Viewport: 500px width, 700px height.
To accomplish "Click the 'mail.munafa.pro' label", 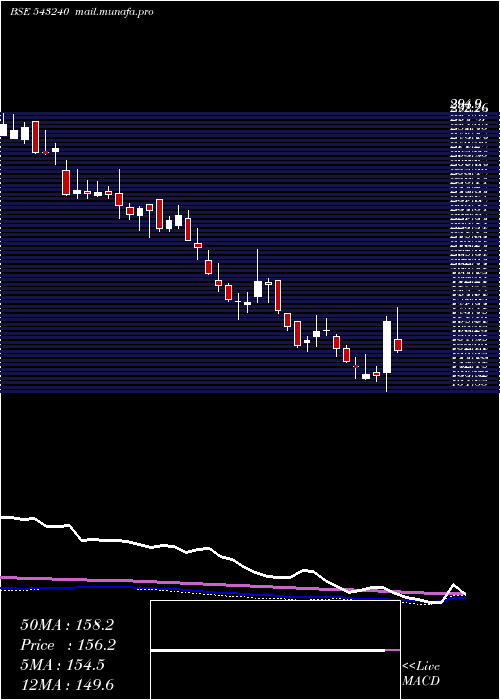I will point(113,12).
